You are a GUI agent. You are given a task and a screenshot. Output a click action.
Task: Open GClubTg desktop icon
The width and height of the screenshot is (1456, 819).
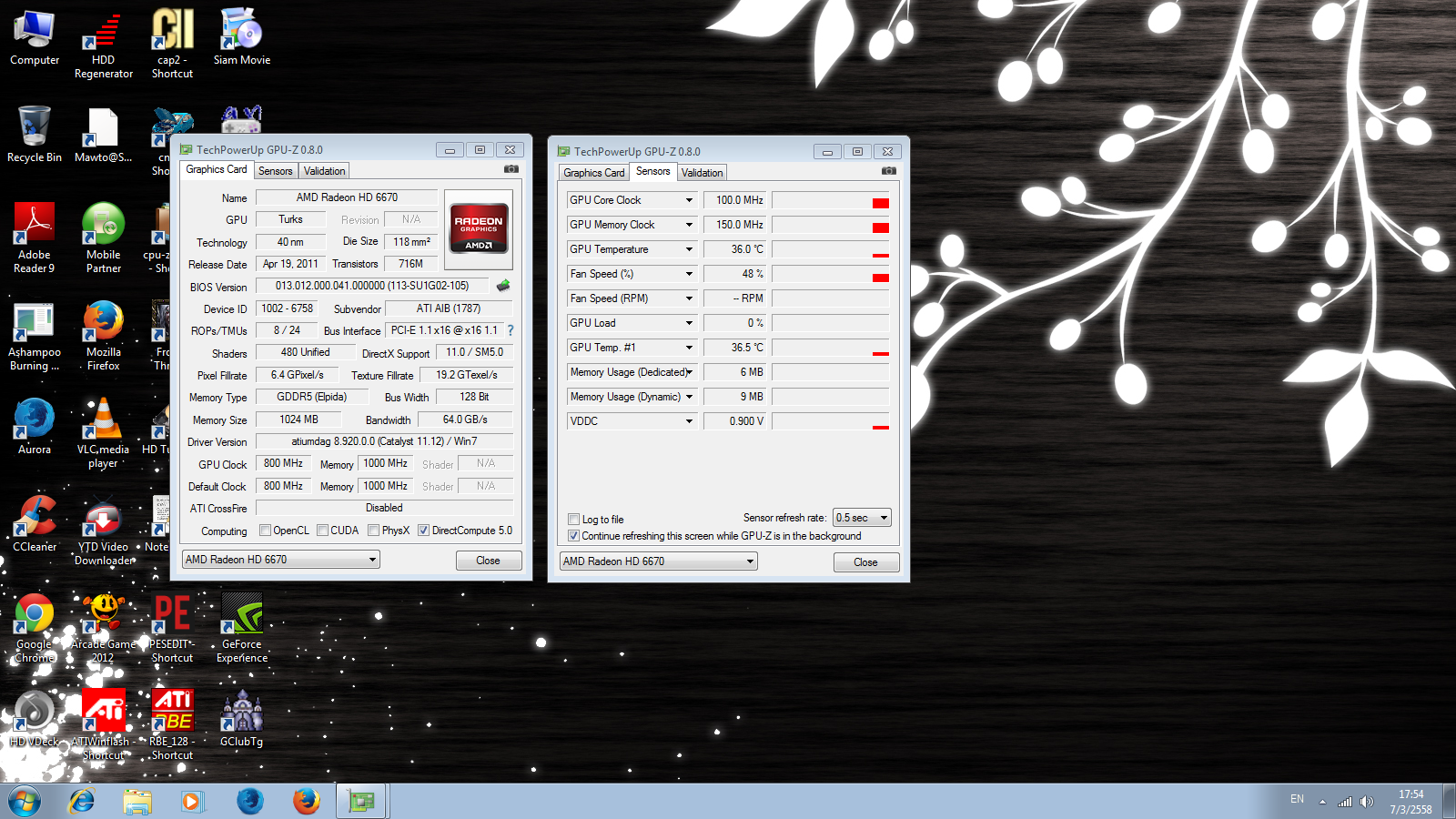click(242, 719)
